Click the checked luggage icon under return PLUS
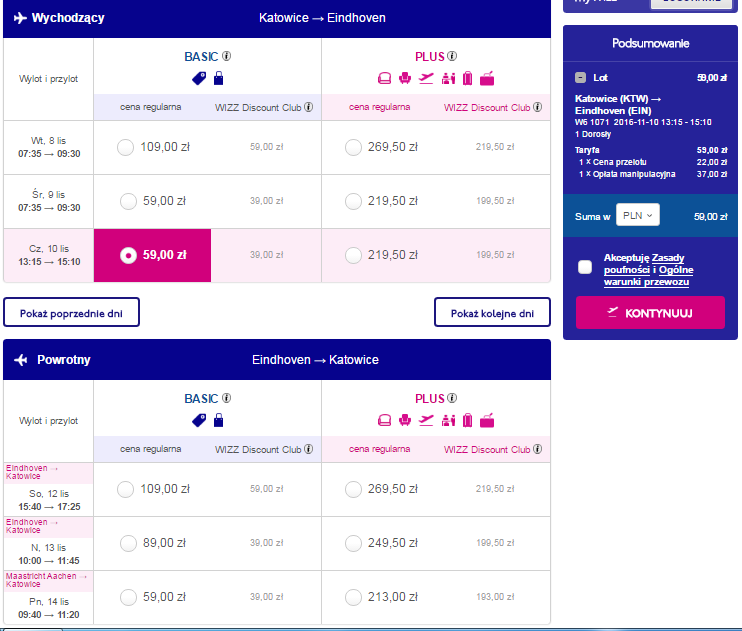 pyautogui.click(x=467, y=420)
